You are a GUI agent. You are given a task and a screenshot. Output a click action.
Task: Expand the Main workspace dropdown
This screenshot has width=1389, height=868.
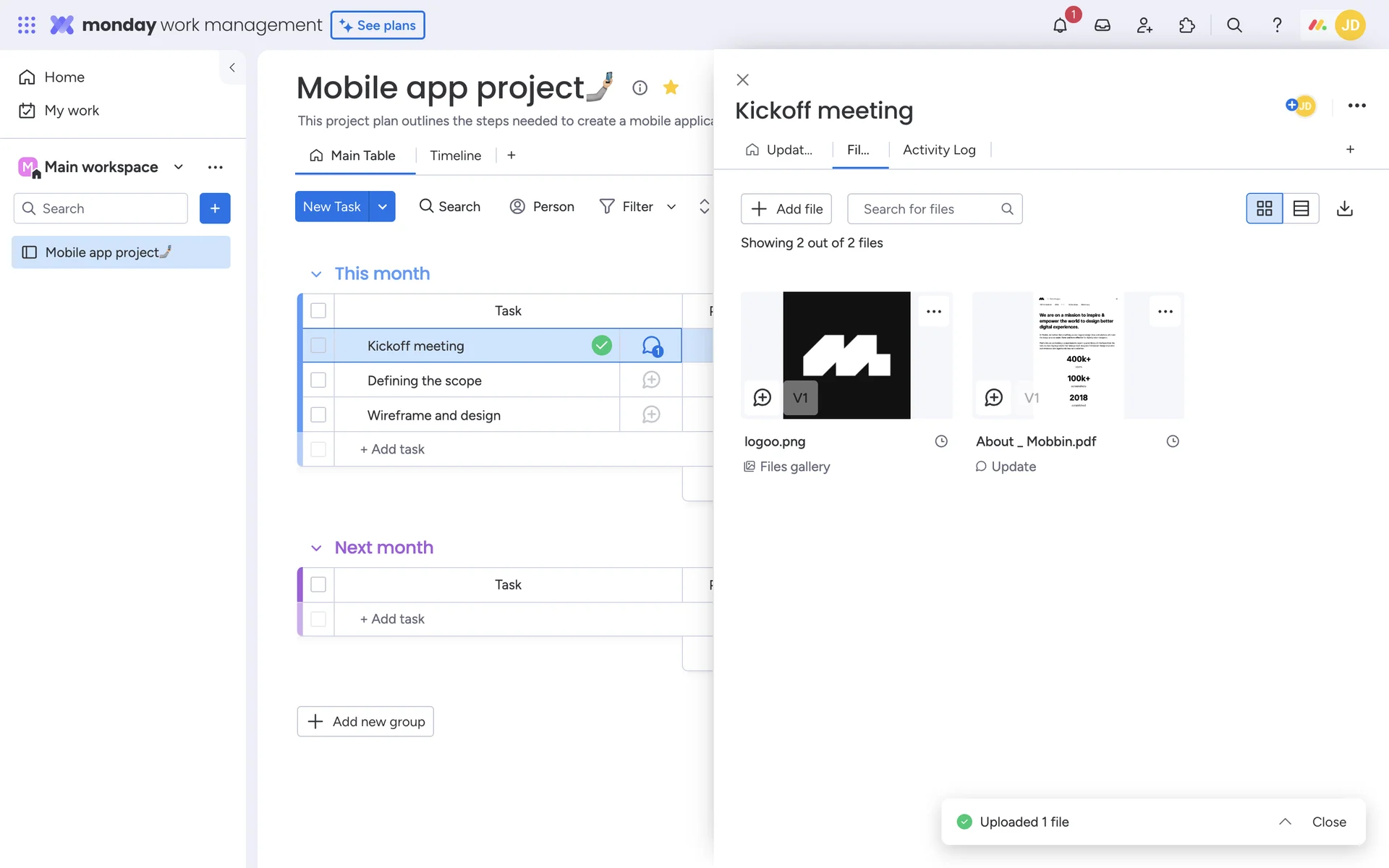(x=179, y=167)
